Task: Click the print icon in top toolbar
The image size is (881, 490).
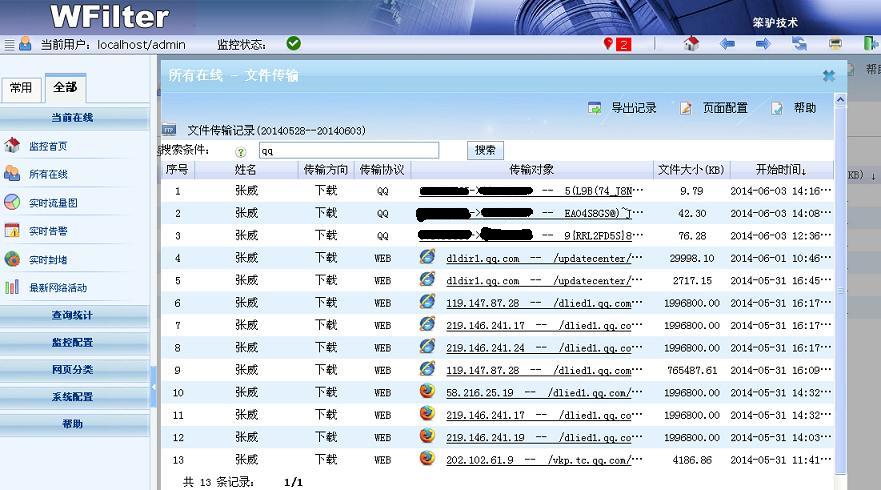Action: (835, 44)
